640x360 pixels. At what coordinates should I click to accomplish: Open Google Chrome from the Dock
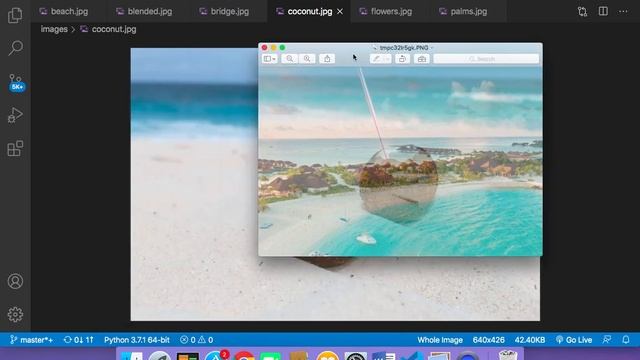click(244, 356)
